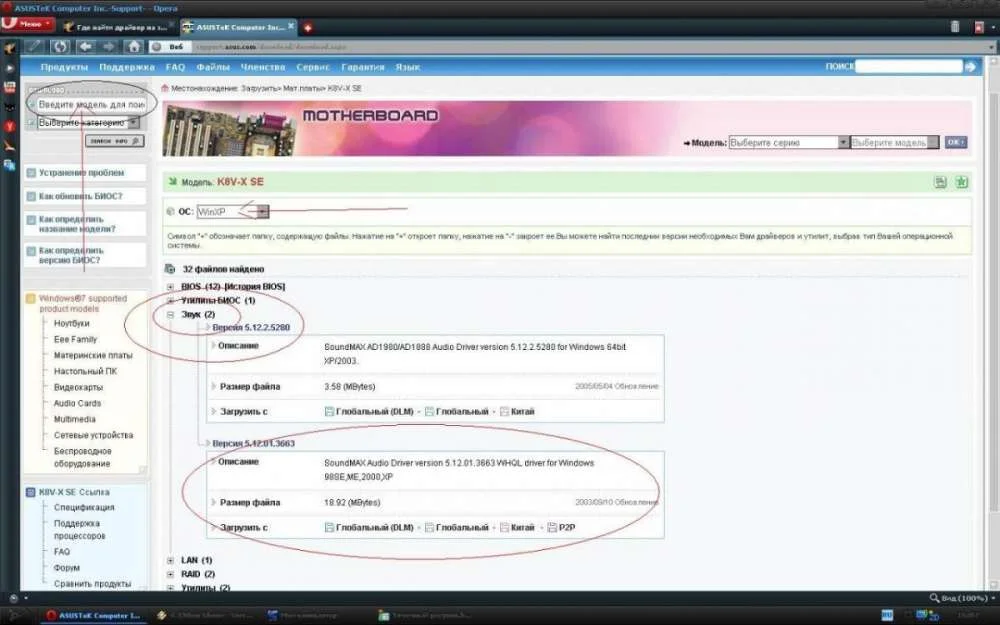Viewport: 1000px width, 625px height.
Task: Open the Сравнить продукты link
Action: pos(92,584)
